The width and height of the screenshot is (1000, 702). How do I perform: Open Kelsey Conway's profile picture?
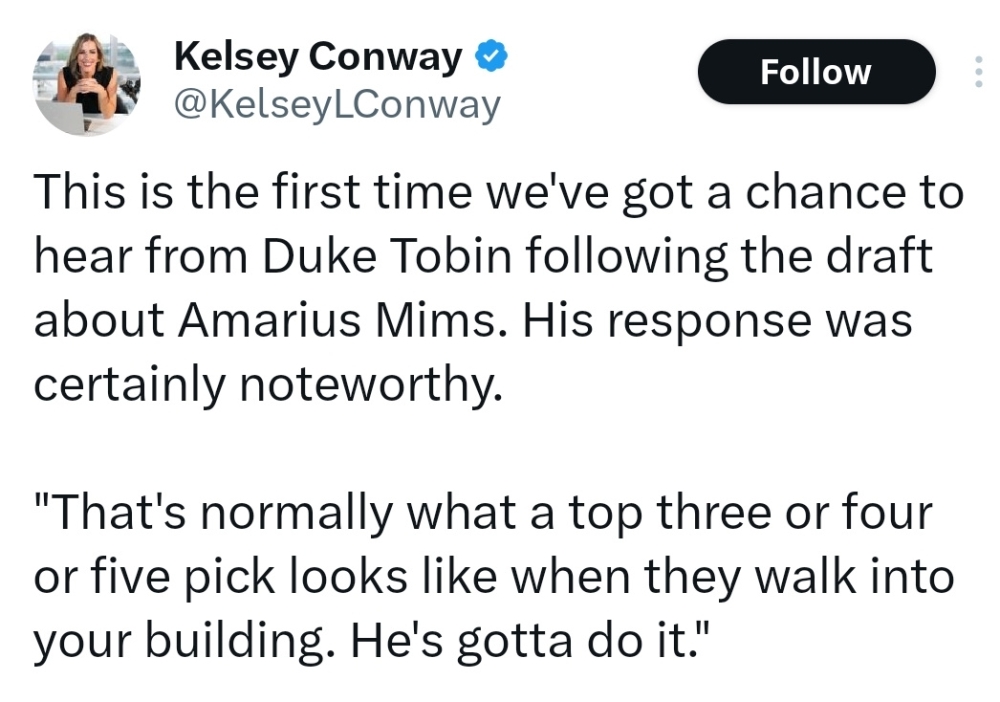87,85
